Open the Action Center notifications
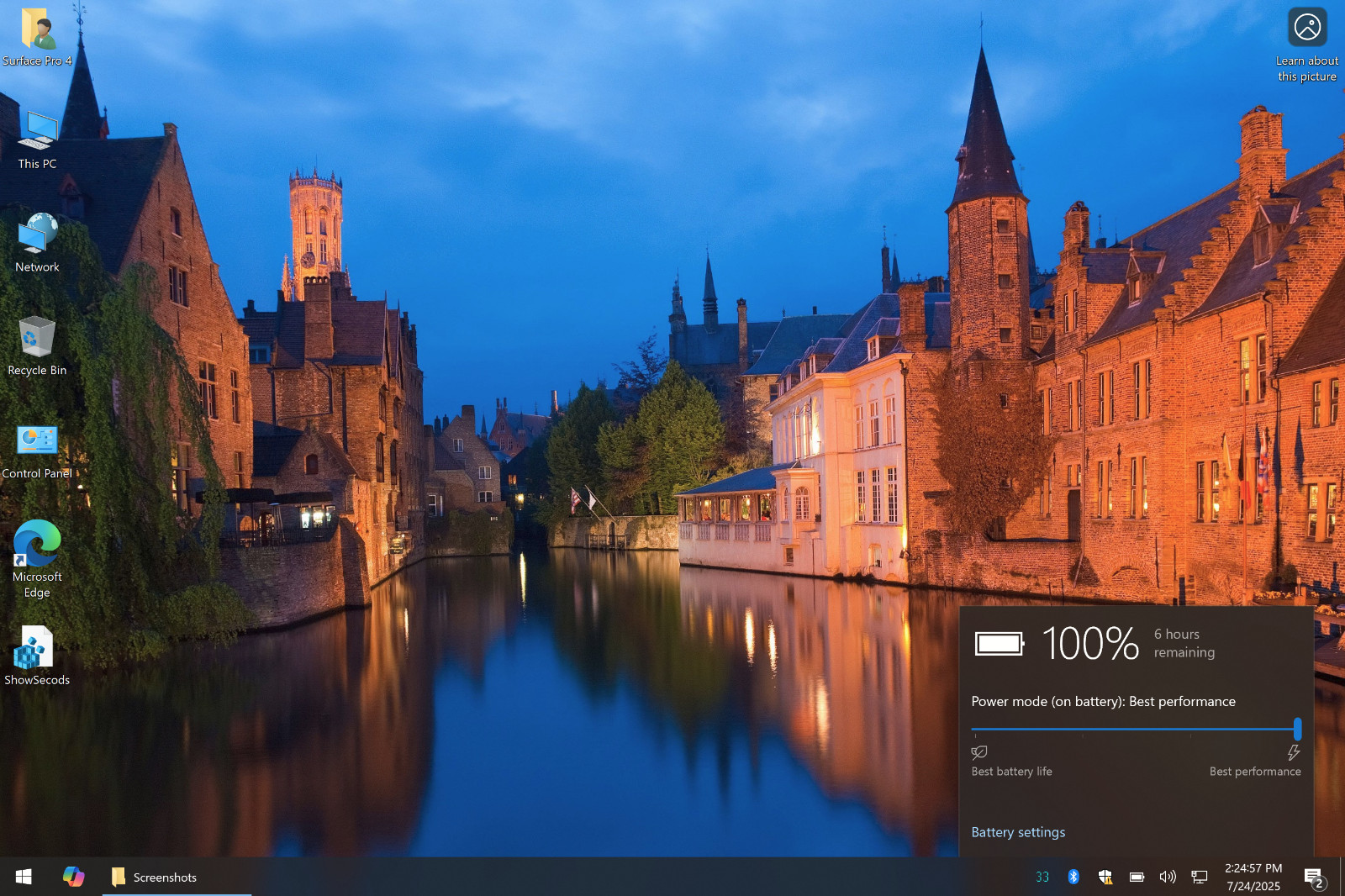Screen dimensions: 1345x896 tap(1314, 878)
